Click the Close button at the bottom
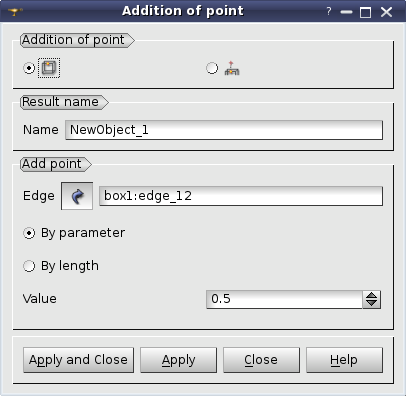Viewport: 406px width, 396px height. (x=261, y=360)
